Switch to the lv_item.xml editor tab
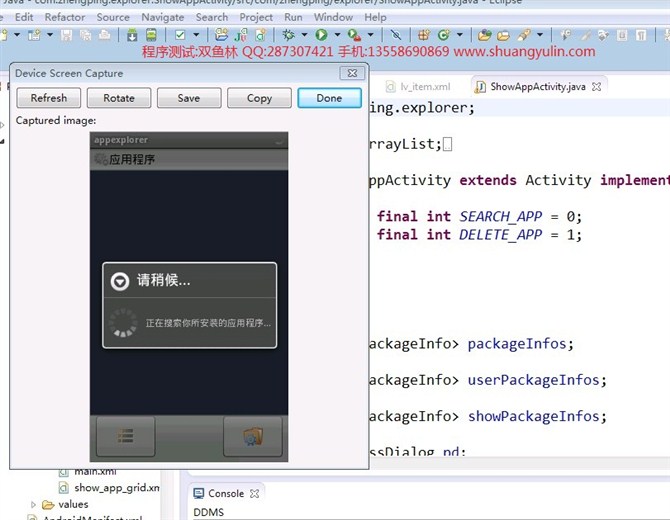This screenshot has width=670, height=520. (x=425, y=87)
